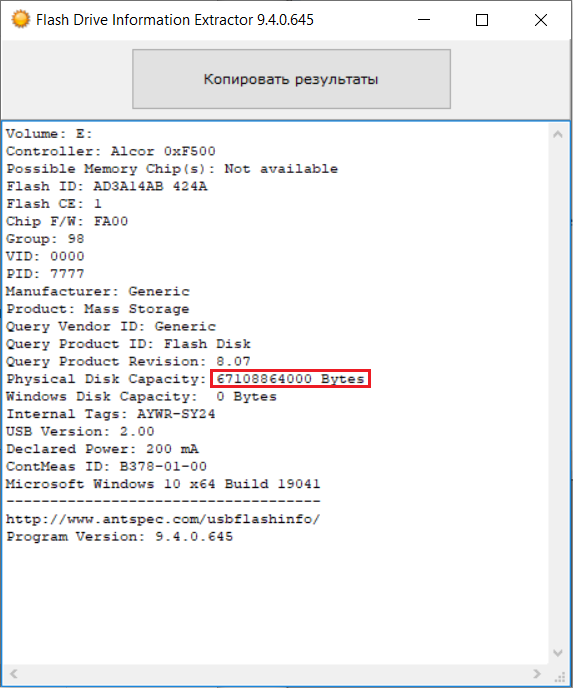573x688 pixels.
Task: Click the 'Controller: Alcor 0xF500' line
Action: [x=111, y=151]
